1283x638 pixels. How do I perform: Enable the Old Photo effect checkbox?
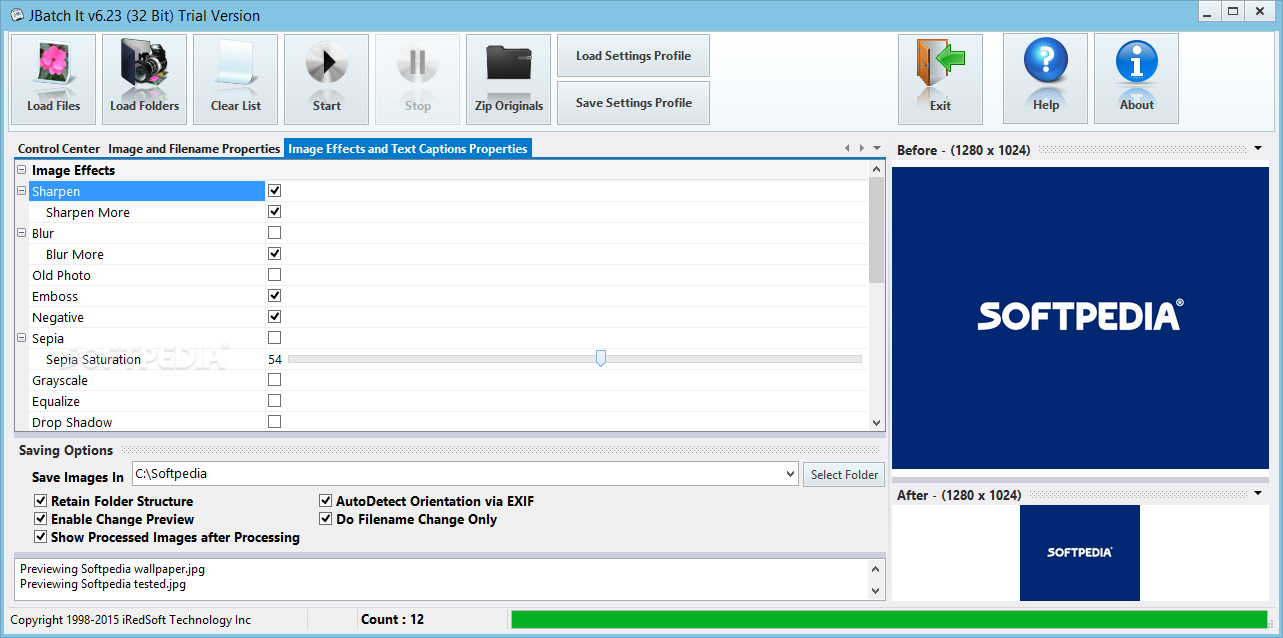click(275, 274)
